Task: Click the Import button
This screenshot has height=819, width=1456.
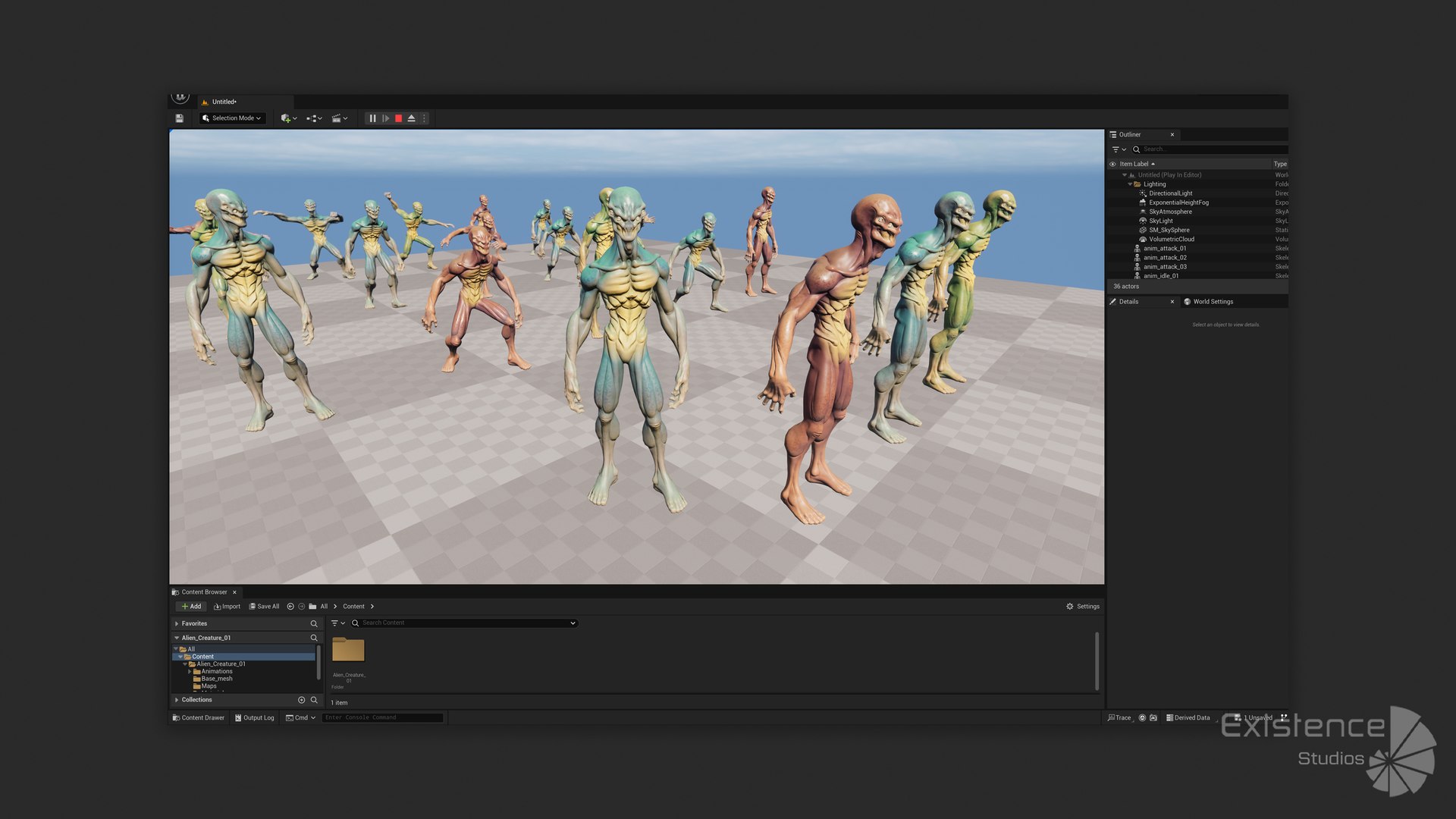Action: click(227, 607)
